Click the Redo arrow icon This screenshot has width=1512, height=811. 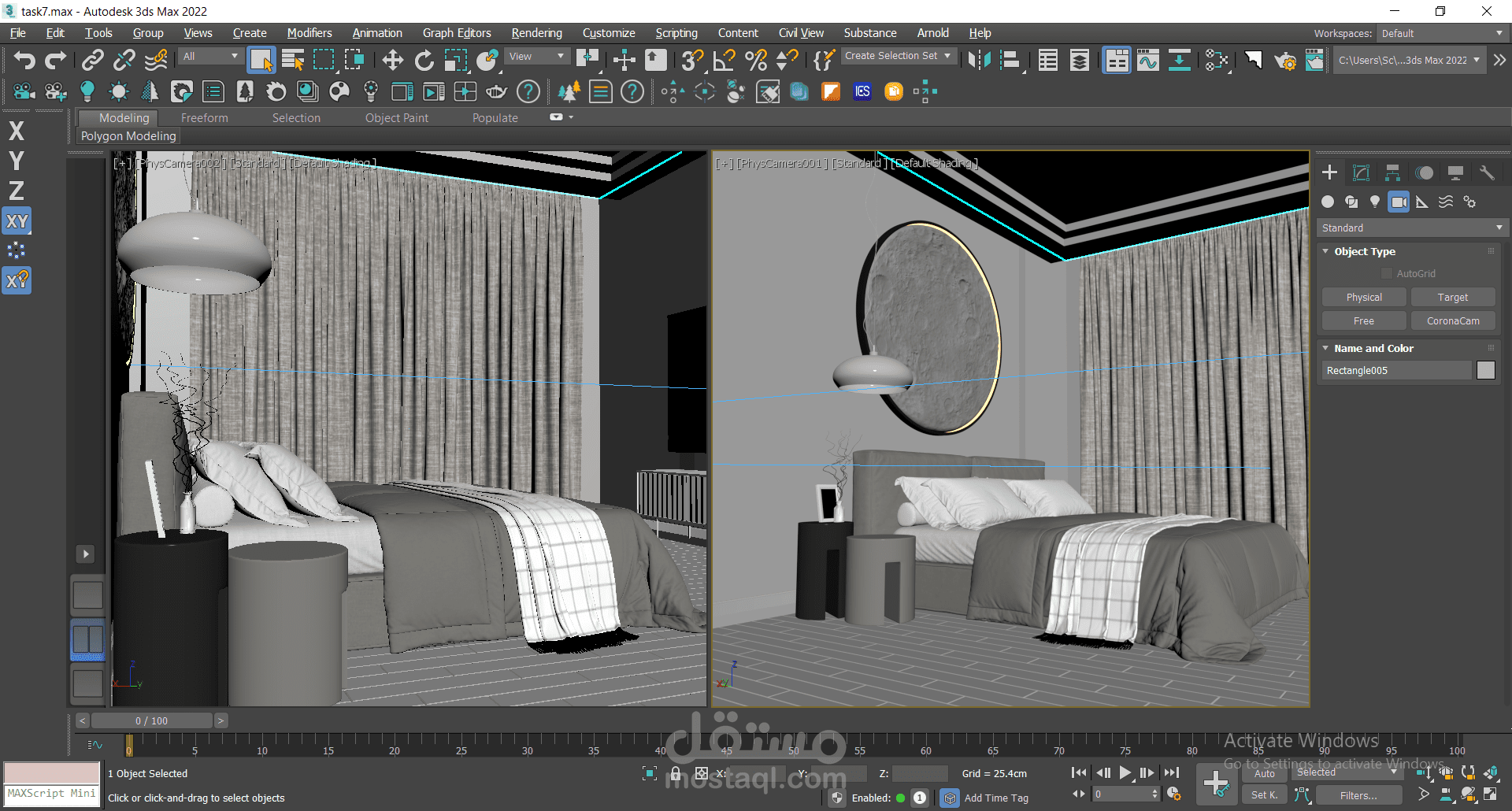[55, 60]
